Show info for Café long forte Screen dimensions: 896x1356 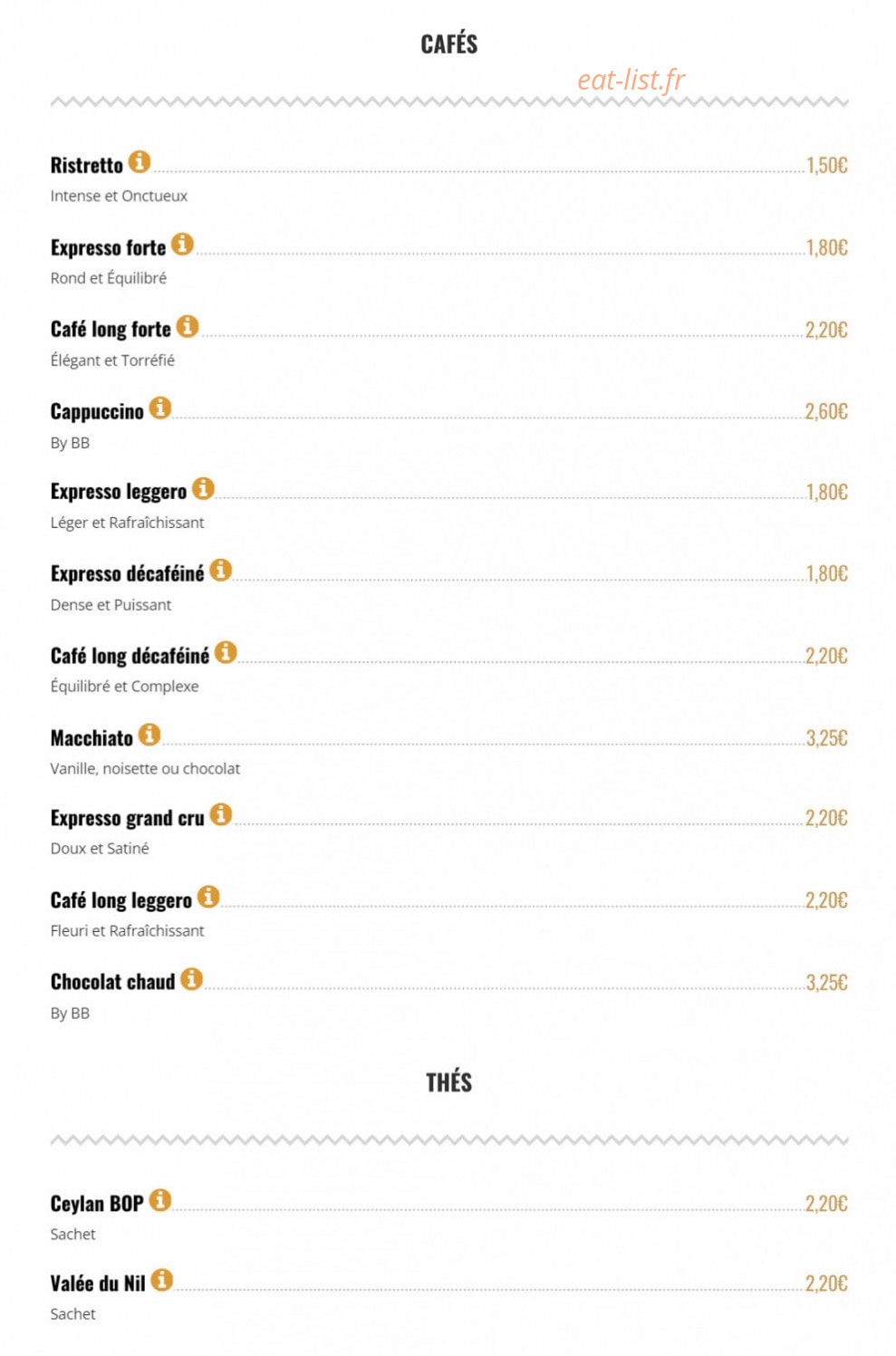tap(188, 326)
